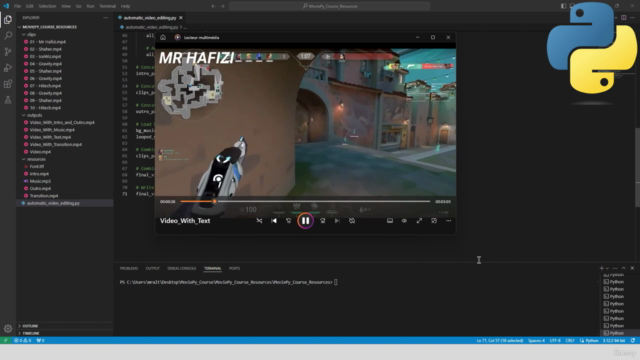This screenshot has width=640, height=360.
Task: Click Ln 71, Col 57 status entry
Action: pyautogui.click(x=500, y=340)
